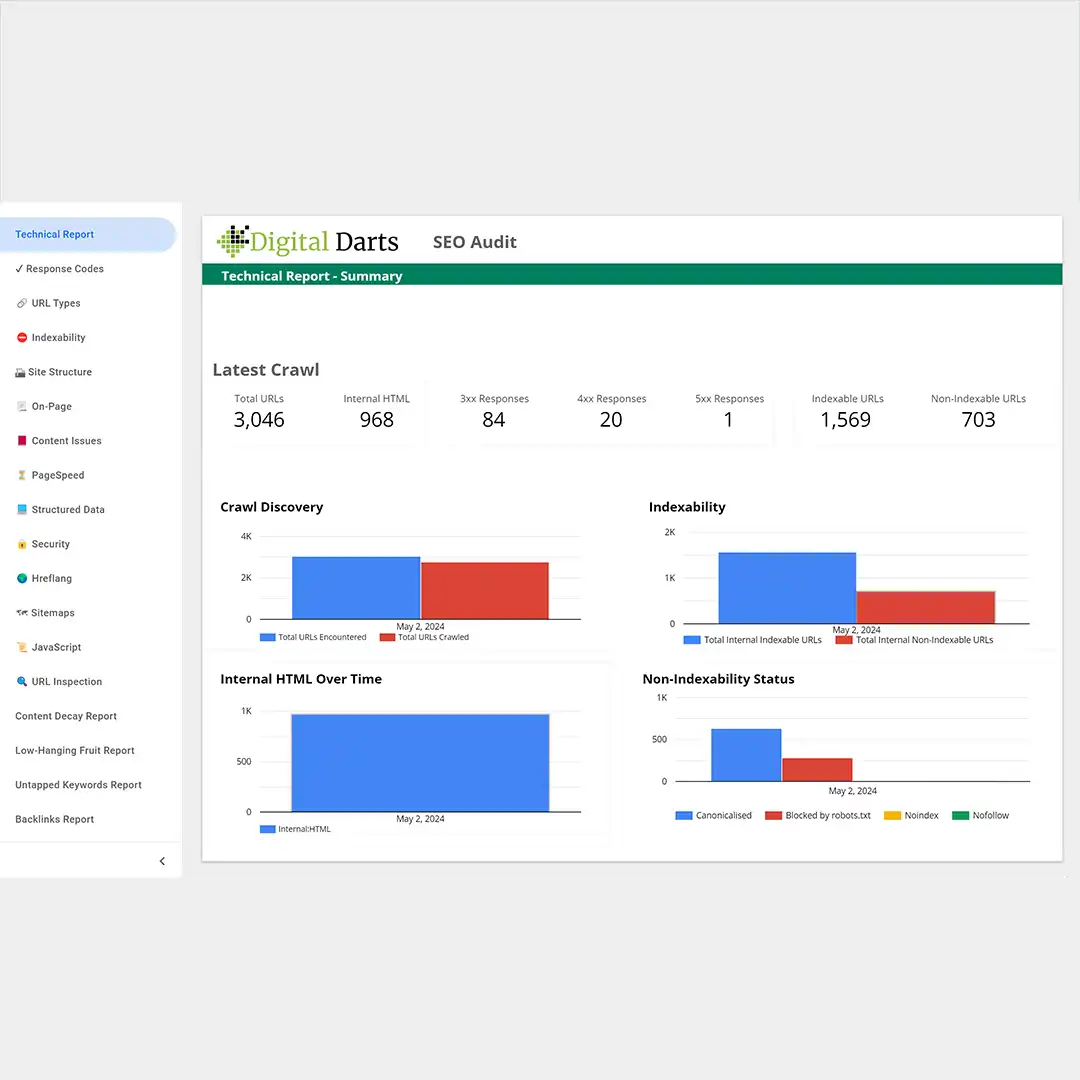Open the Low-Hanging Fruit Report
The width and height of the screenshot is (1080, 1080).
pos(75,751)
